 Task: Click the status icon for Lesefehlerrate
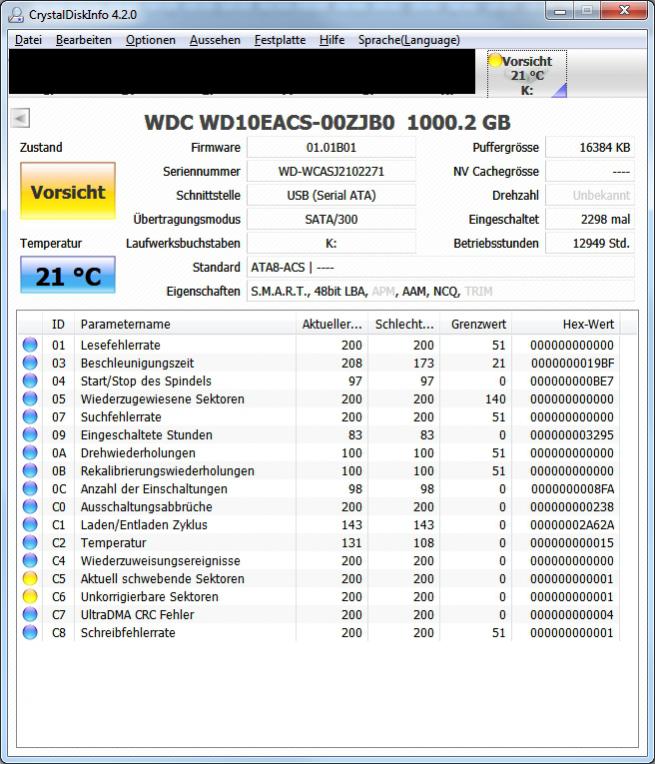click(30, 345)
